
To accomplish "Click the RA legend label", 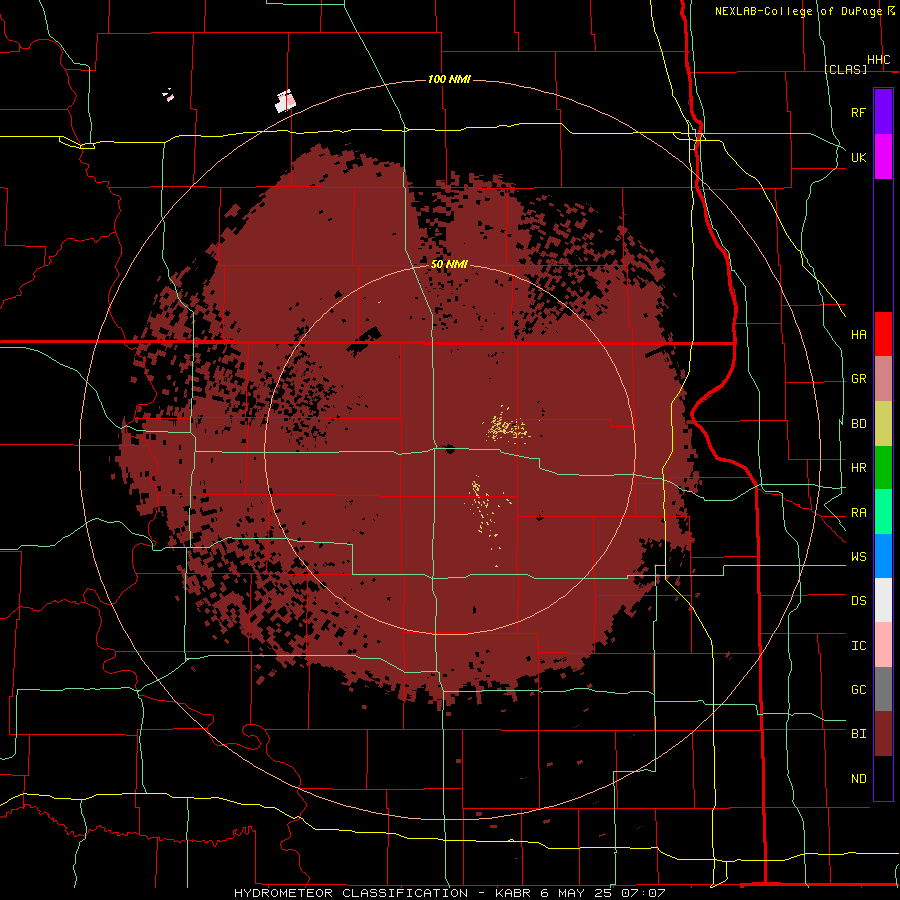I will point(858,513).
